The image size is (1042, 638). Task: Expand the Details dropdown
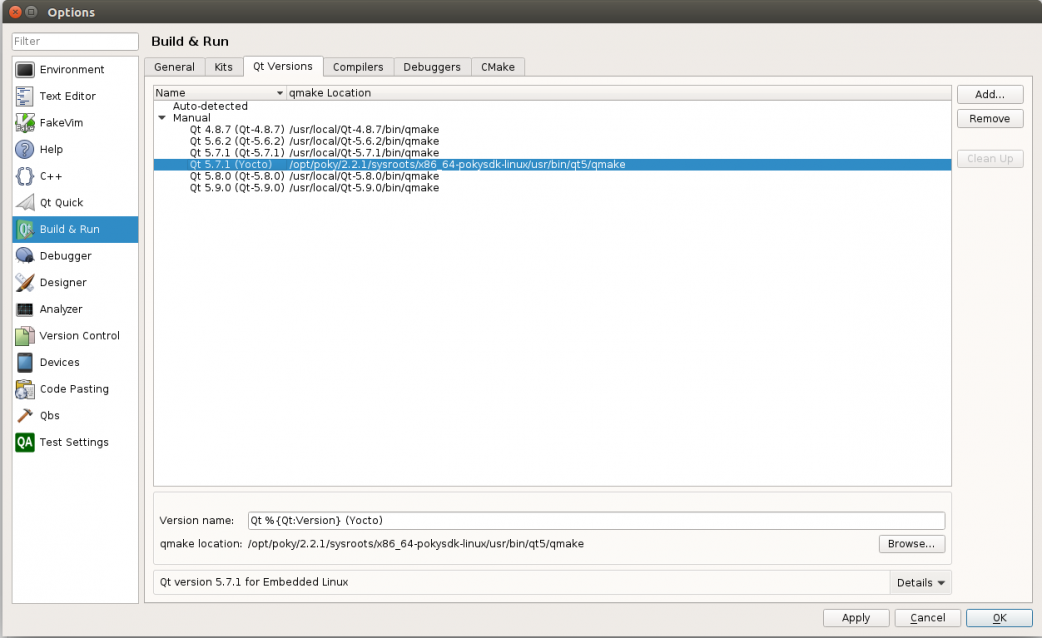[x=920, y=582]
